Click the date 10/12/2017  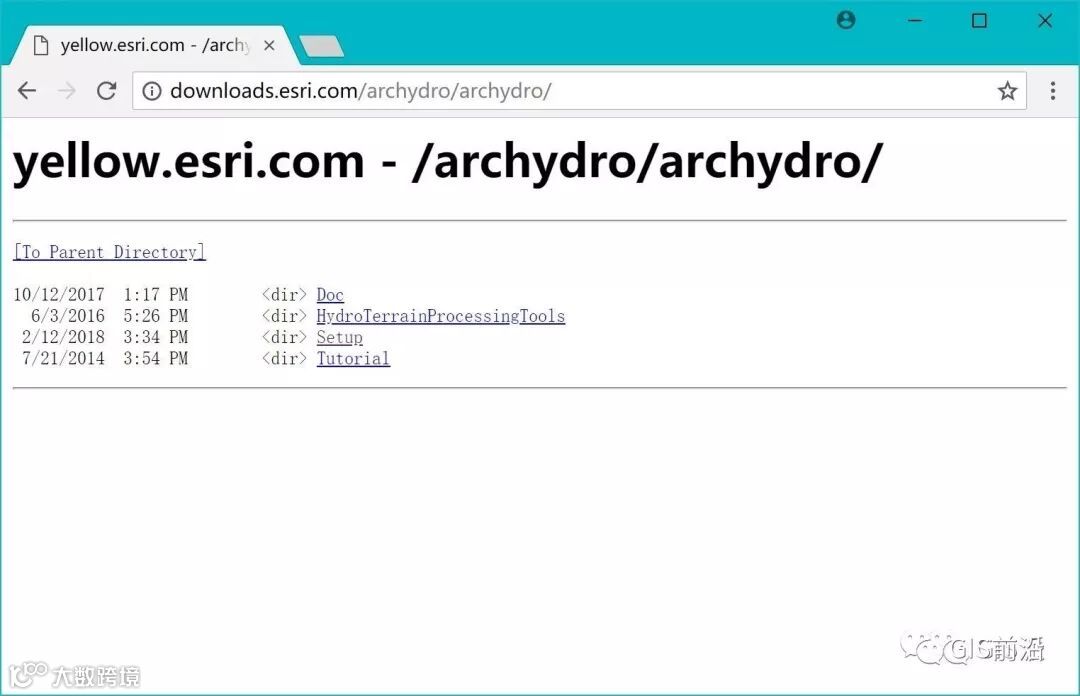pyautogui.click(x=59, y=294)
